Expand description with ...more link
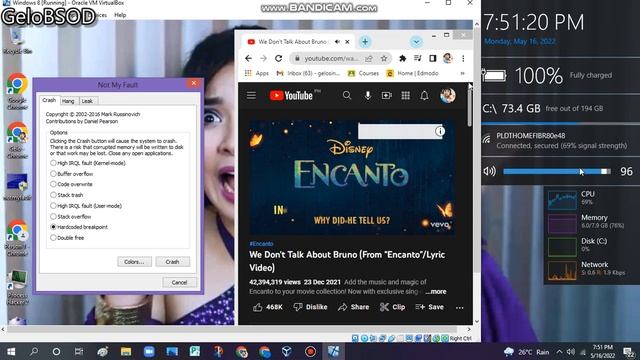The image size is (640, 360). (x=436, y=291)
